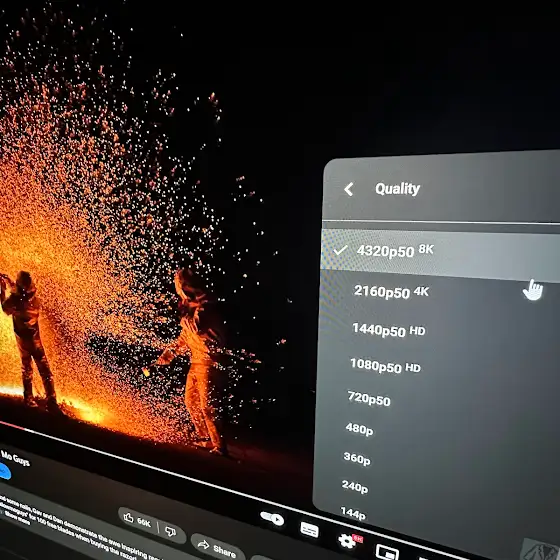Like the video with 66K likes
Viewport: 560px width, 560px height.
(x=138, y=520)
